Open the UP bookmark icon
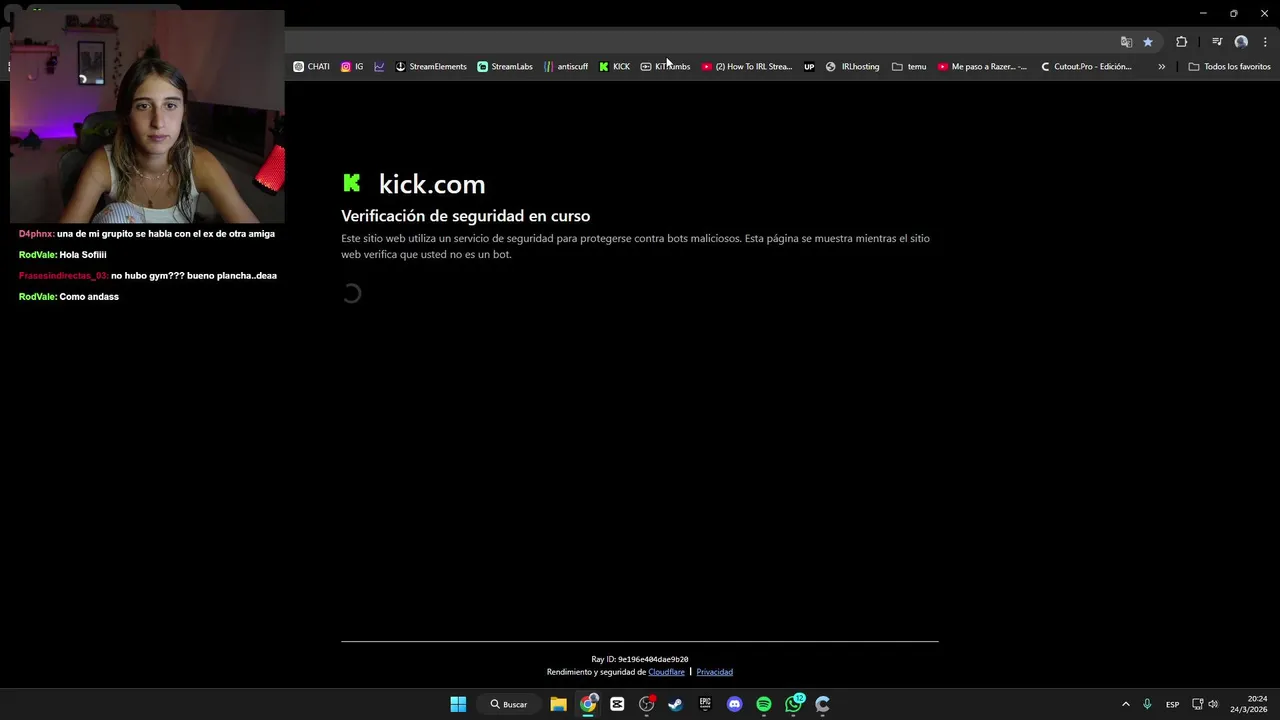1280x720 pixels. pyautogui.click(x=809, y=67)
